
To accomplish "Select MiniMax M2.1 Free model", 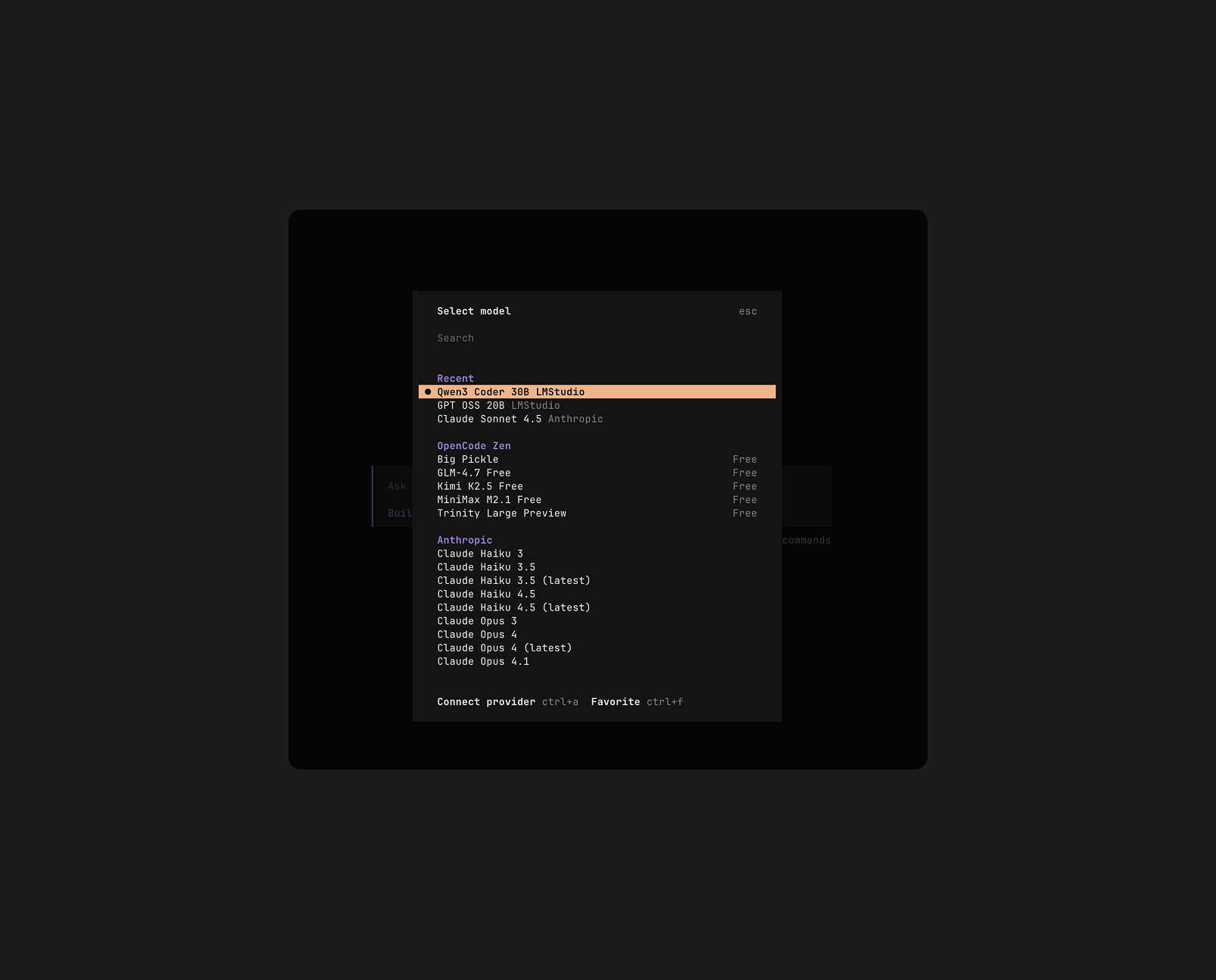I will point(489,500).
